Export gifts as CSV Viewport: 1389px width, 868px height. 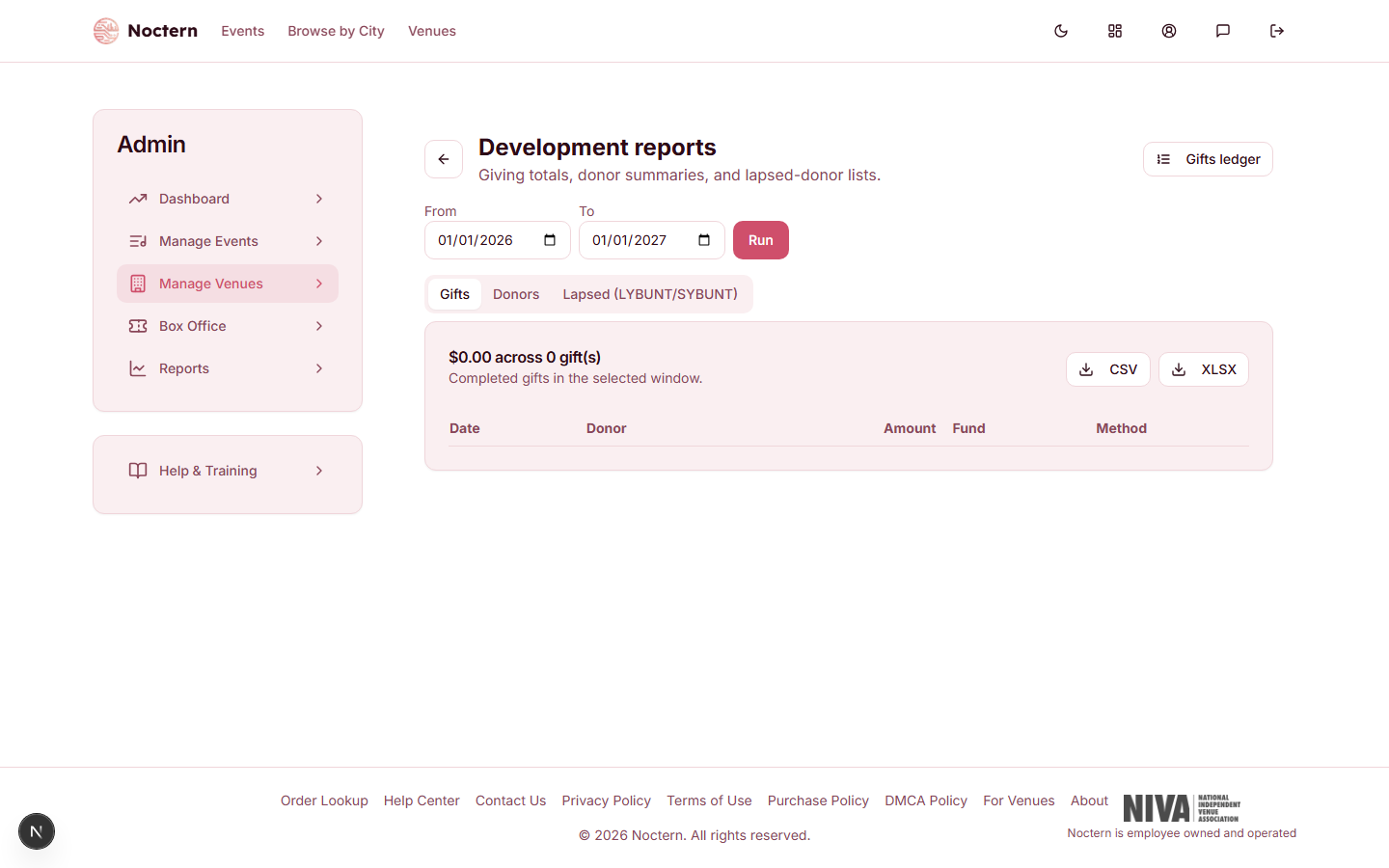pyautogui.click(x=1108, y=369)
